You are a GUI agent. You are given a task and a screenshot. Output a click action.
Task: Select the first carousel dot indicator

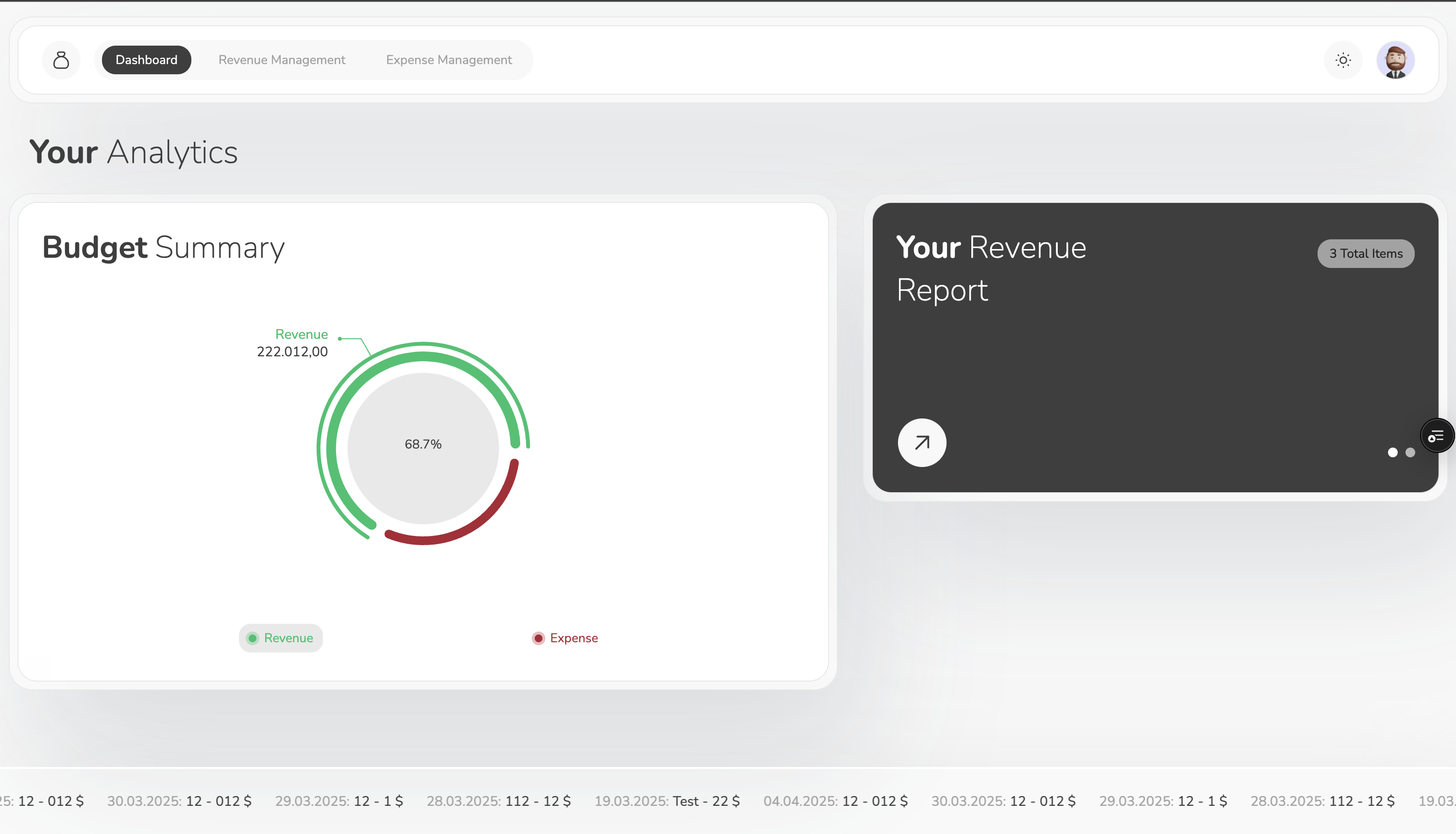(x=1392, y=452)
